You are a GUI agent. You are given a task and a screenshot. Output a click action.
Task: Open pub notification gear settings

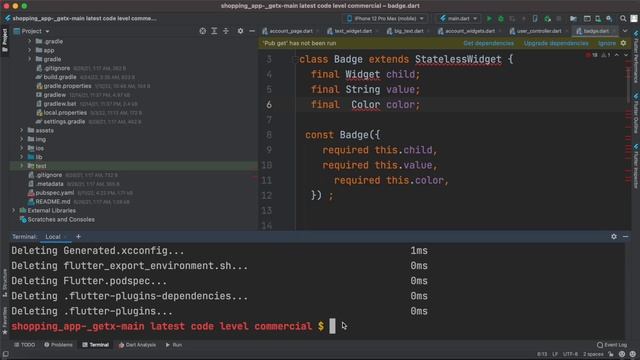click(x=623, y=43)
